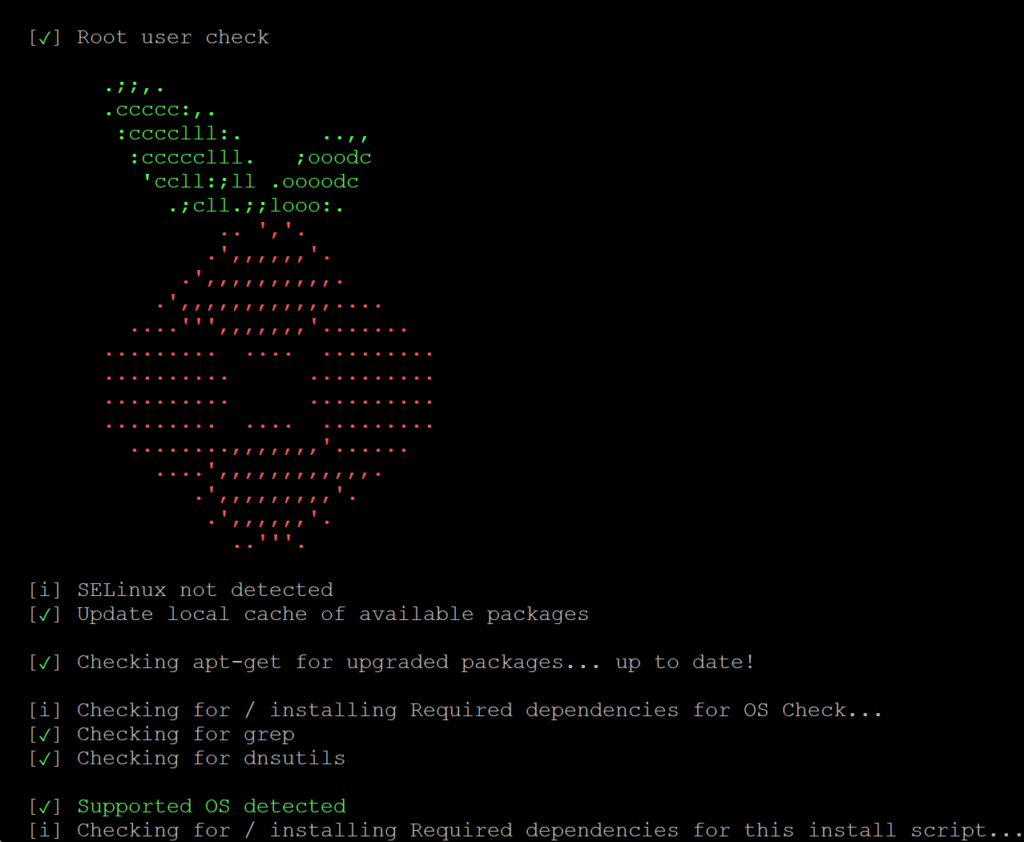1024x842 pixels.
Task: Click the text 'Root user check'
Action: (x=173, y=37)
